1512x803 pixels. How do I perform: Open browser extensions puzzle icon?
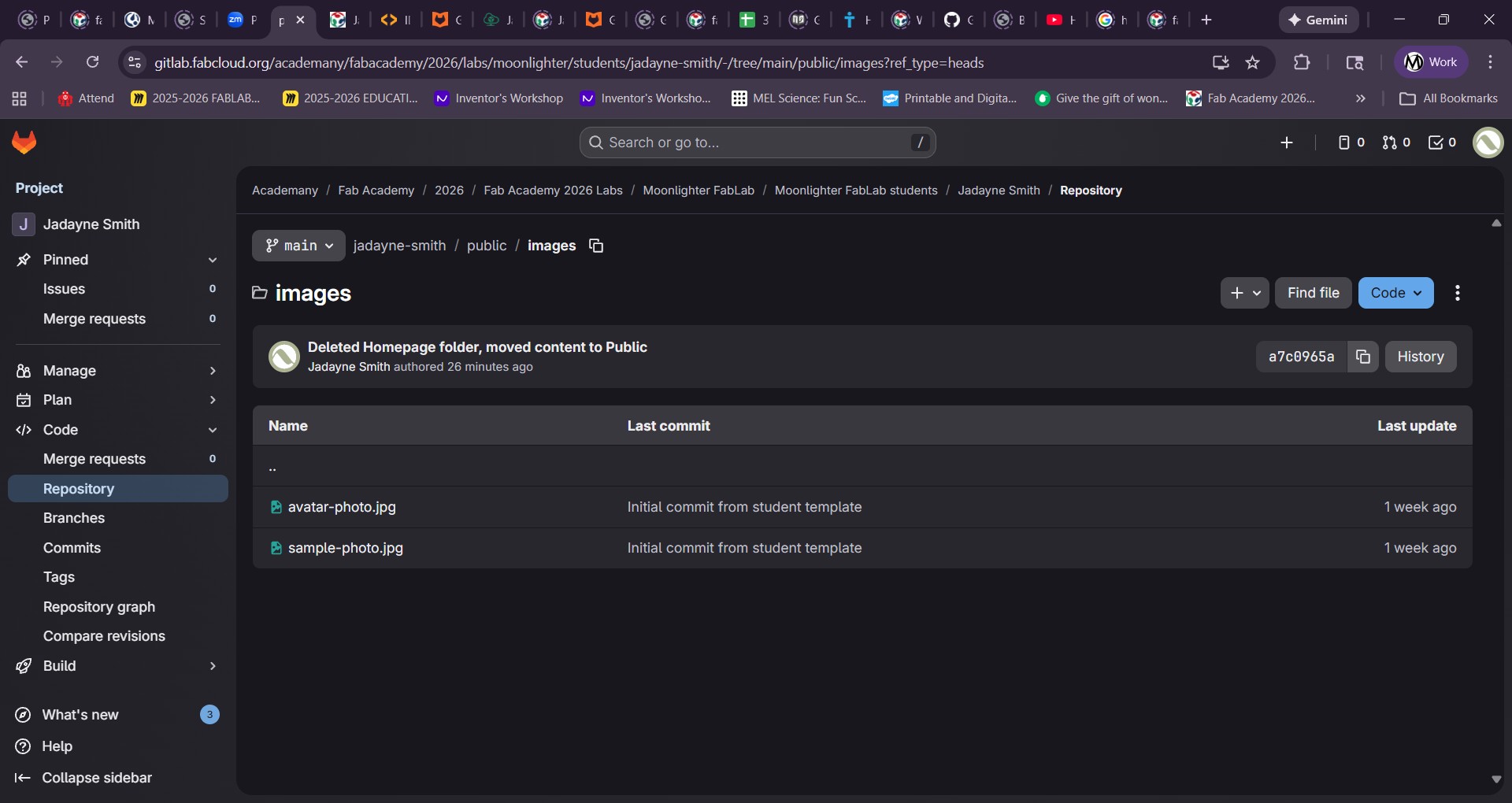point(1303,62)
